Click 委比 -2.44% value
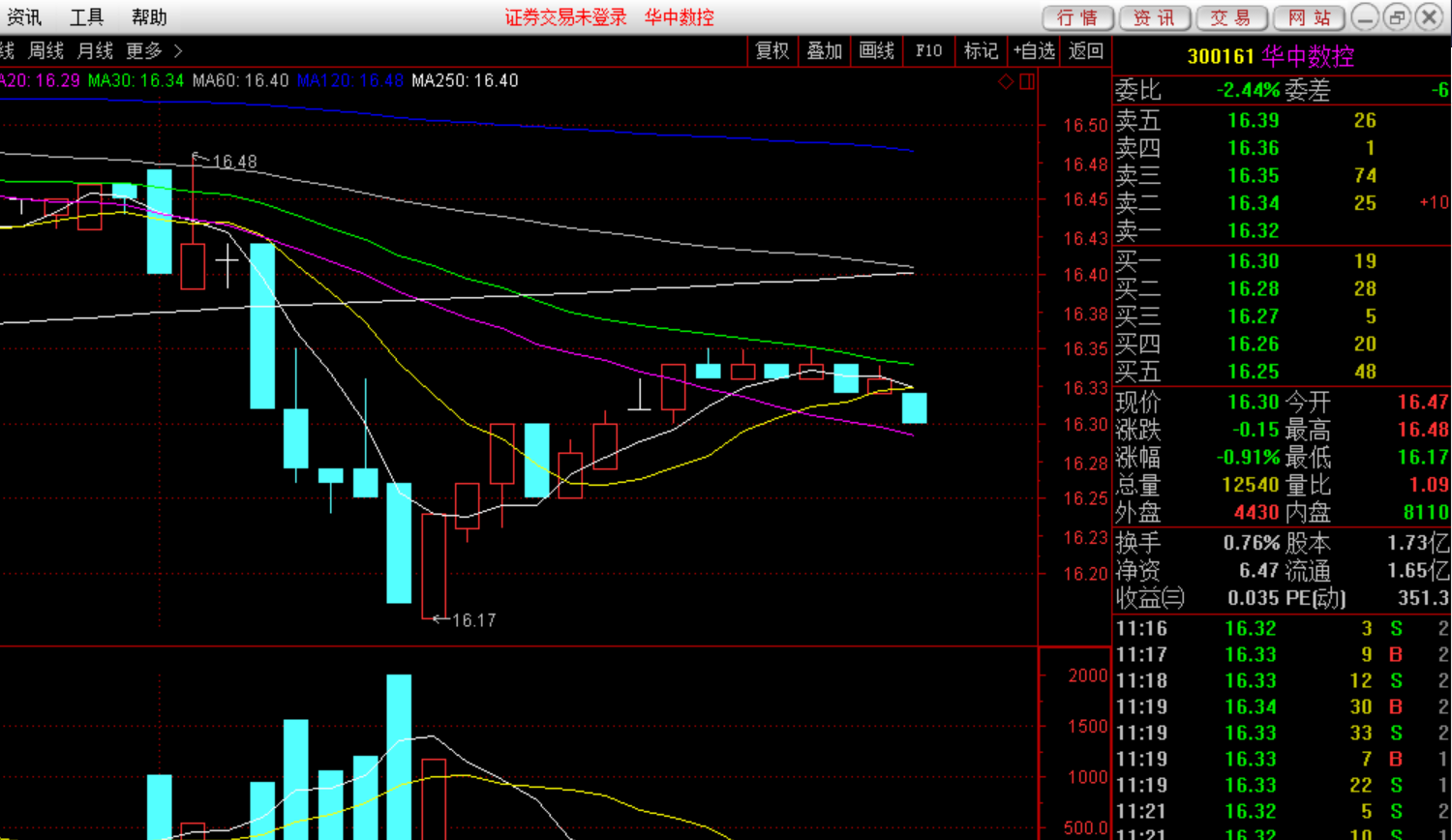This screenshot has width=1452, height=840. tap(1248, 91)
